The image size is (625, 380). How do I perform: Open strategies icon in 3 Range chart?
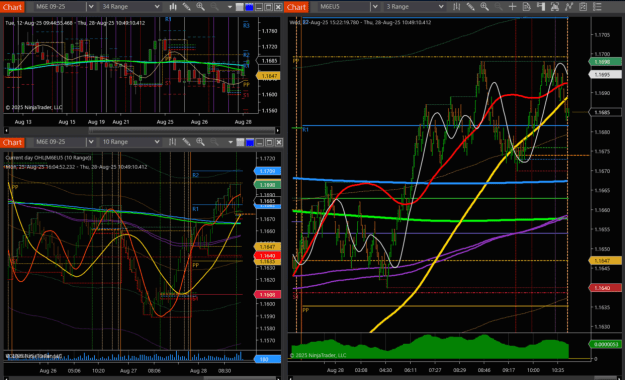pyautogui.click(x=583, y=7)
